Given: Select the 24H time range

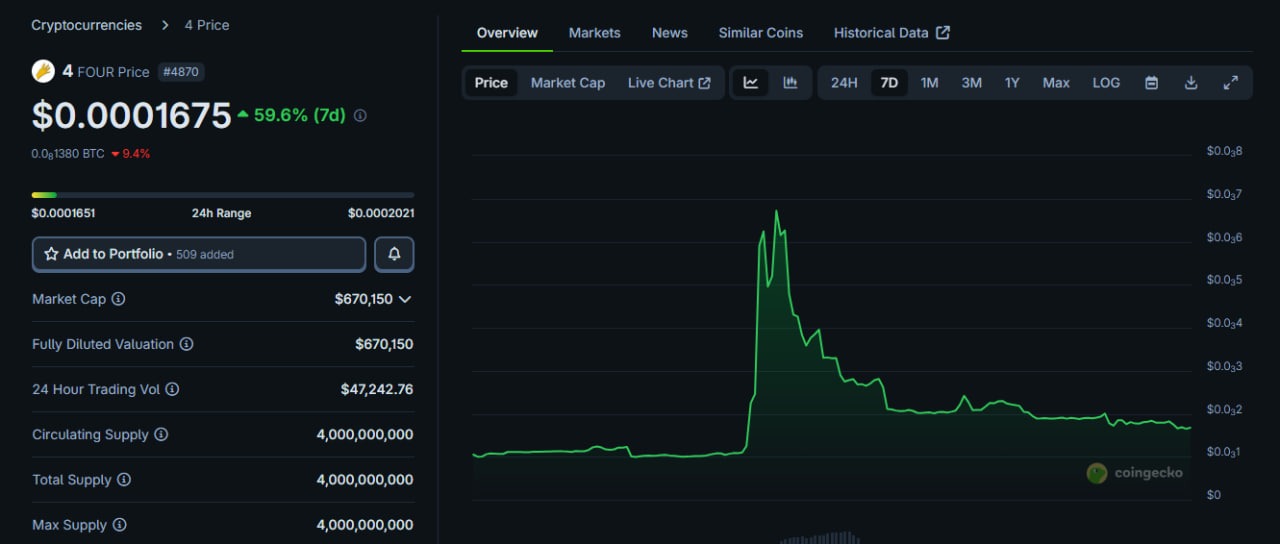Looking at the screenshot, I should pyautogui.click(x=844, y=83).
